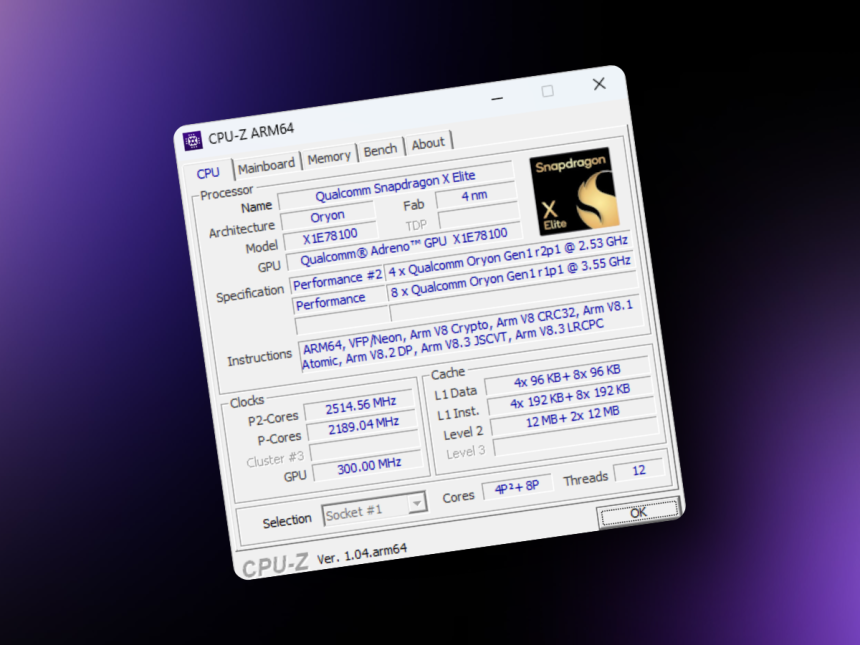This screenshot has height=645, width=860.
Task: Click the 4 x Qualcomm Oryon 2.53 GHz field
Action: [x=508, y=257]
